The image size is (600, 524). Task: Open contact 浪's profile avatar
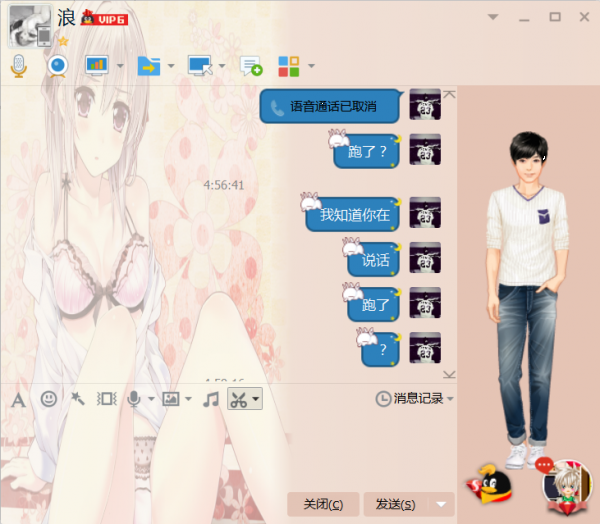point(30,26)
